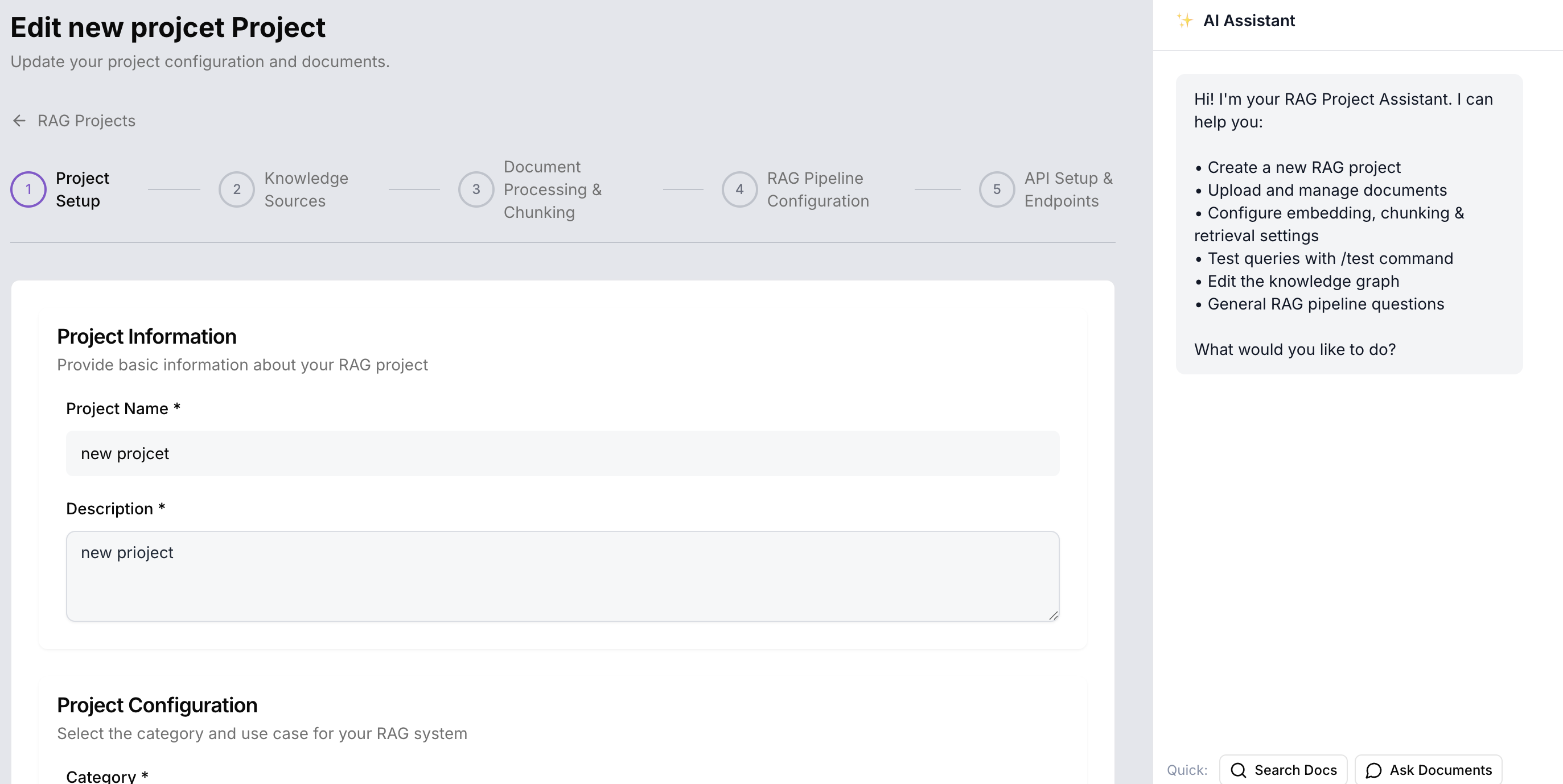This screenshot has height=784, width=1563.
Task: Click the Project Name * label
Action: point(123,408)
